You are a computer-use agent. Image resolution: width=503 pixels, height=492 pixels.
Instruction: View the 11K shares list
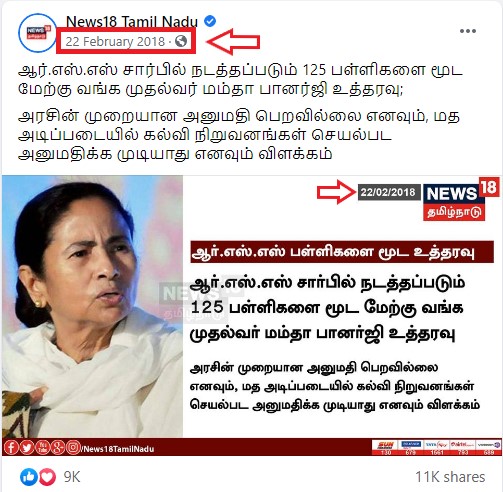450,477
